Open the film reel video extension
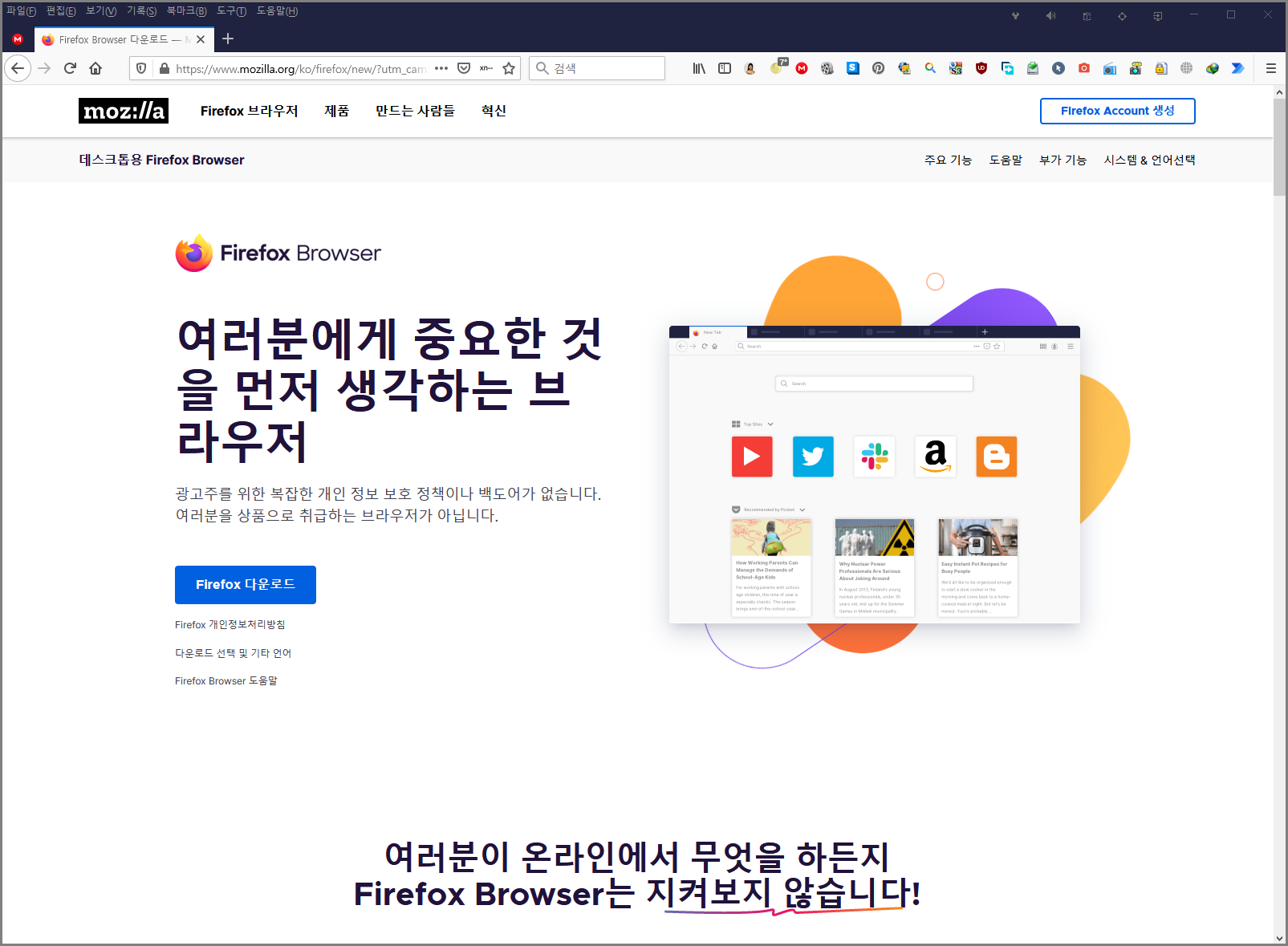 click(827, 68)
